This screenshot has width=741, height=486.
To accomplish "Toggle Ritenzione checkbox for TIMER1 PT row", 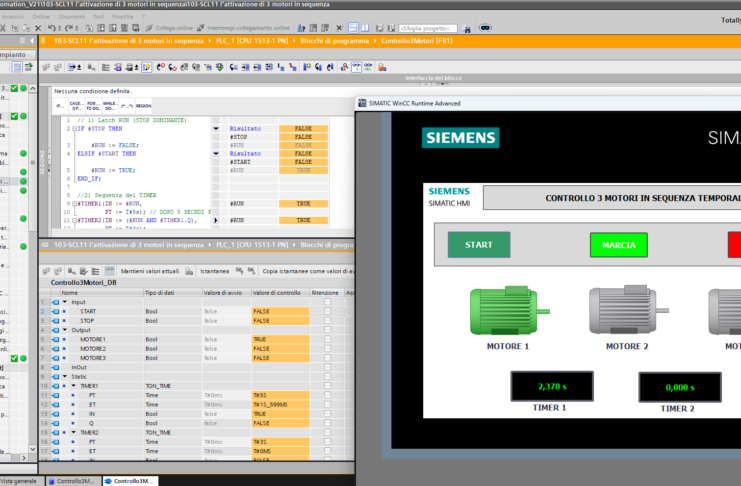I will click(x=327, y=395).
